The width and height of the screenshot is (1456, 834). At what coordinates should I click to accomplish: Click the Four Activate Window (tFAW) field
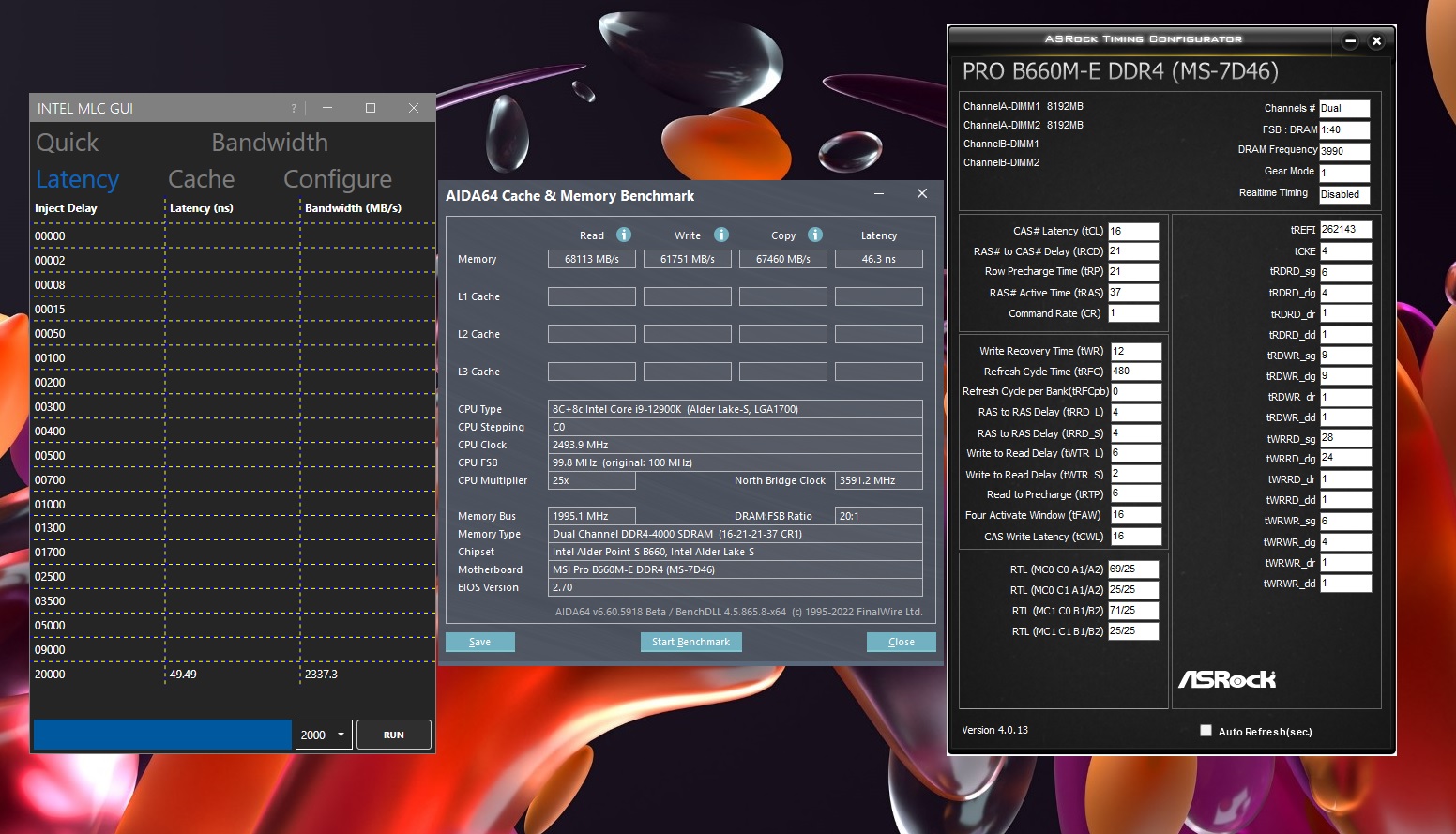click(1136, 515)
